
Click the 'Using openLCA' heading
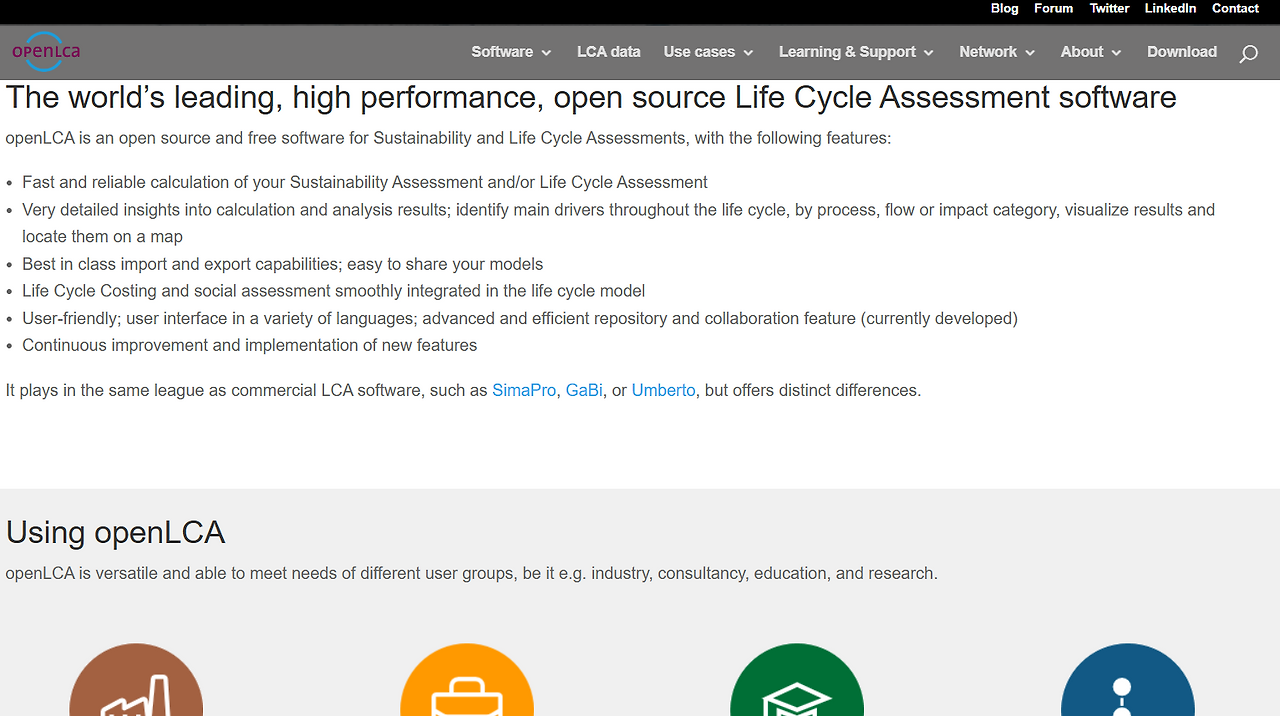coord(115,532)
